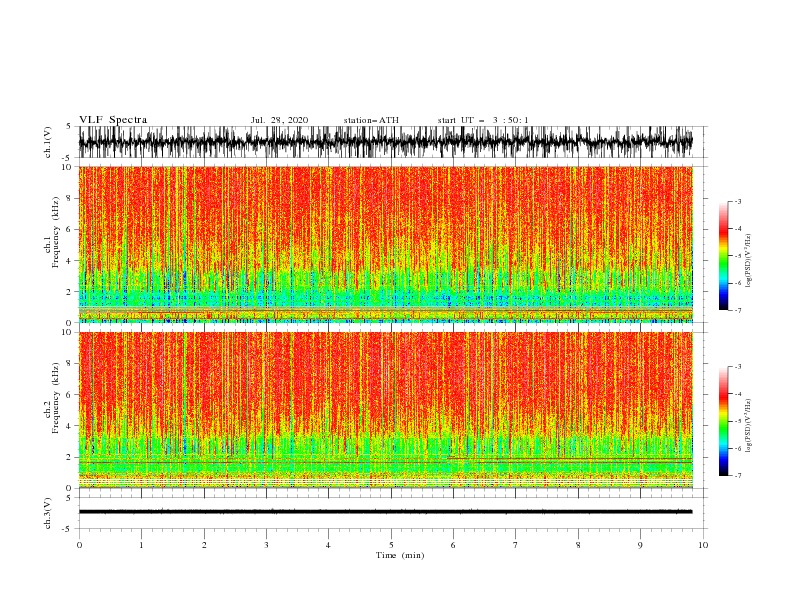Click the 'VLF Spectra' title text
This screenshot has height=612, width=792.
pyautogui.click(x=113, y=120)
